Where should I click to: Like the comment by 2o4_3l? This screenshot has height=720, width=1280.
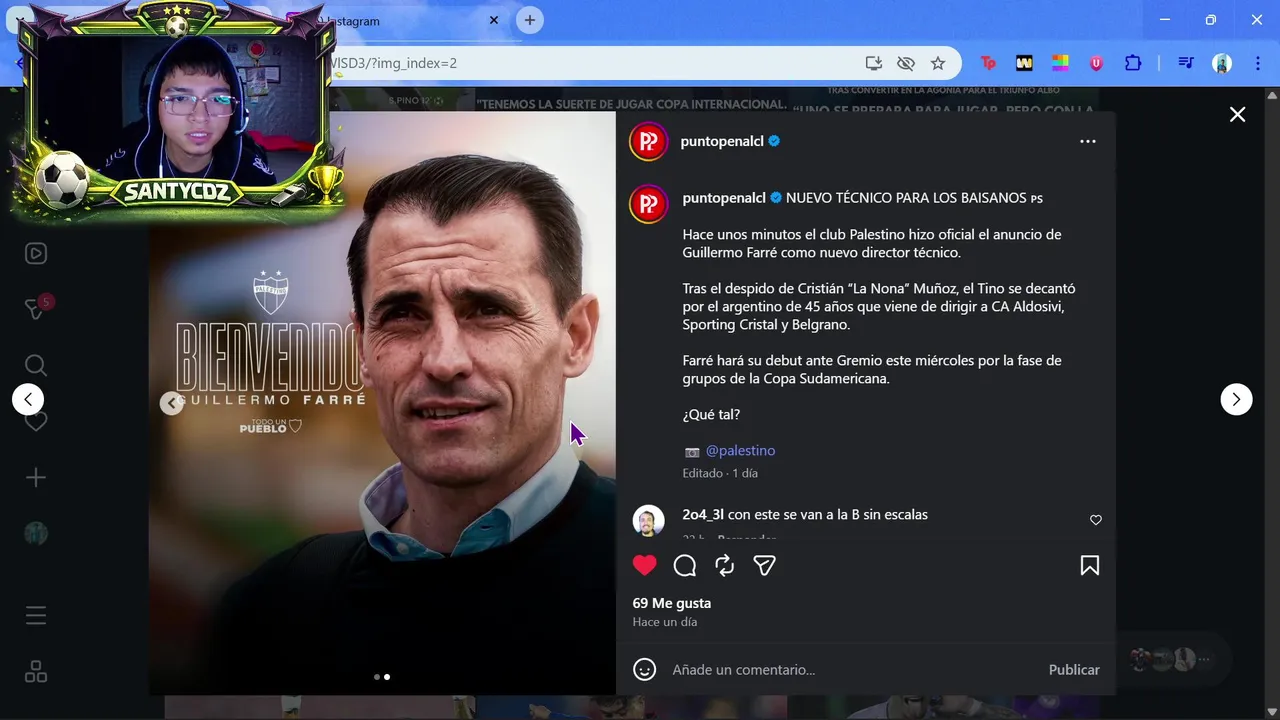(1095, 520)
